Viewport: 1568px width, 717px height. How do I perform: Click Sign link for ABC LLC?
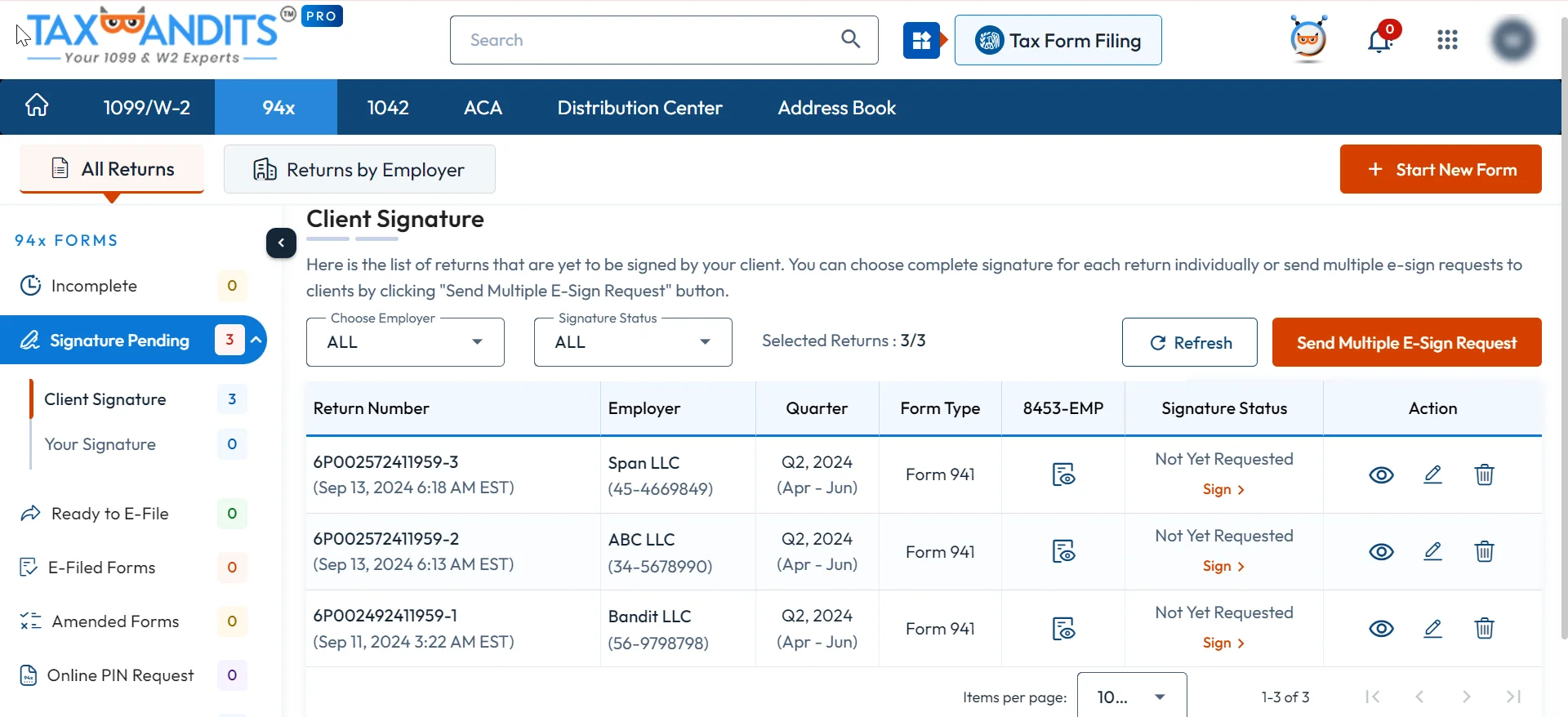click(1223, 566)
